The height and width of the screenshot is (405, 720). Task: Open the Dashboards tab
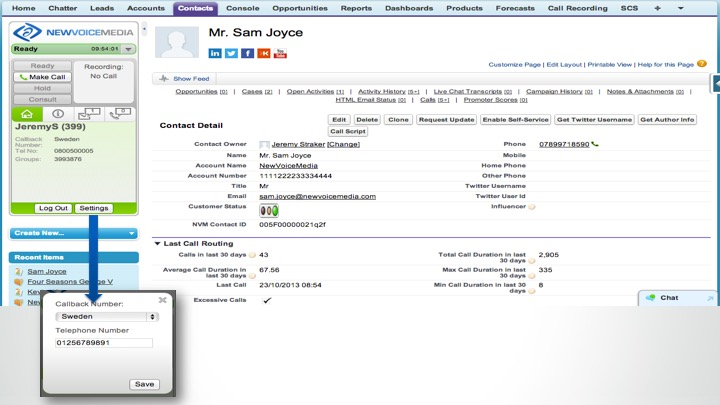409,8
